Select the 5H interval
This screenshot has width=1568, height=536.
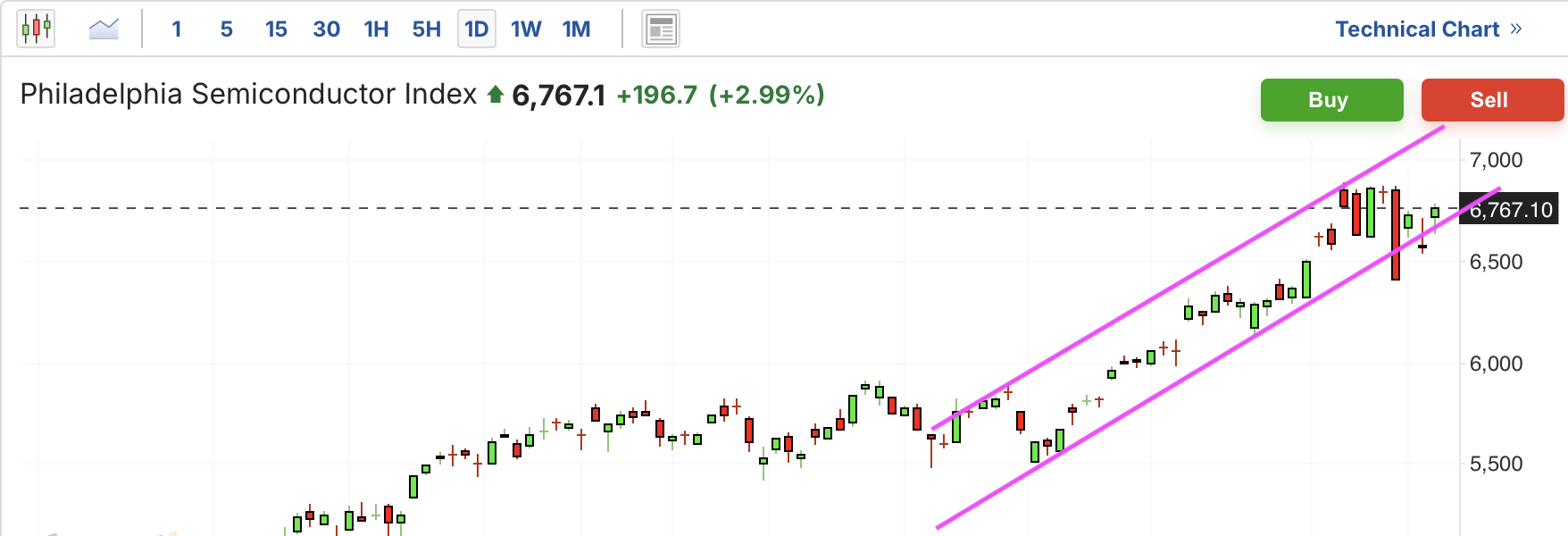click(x=427, y=29)
